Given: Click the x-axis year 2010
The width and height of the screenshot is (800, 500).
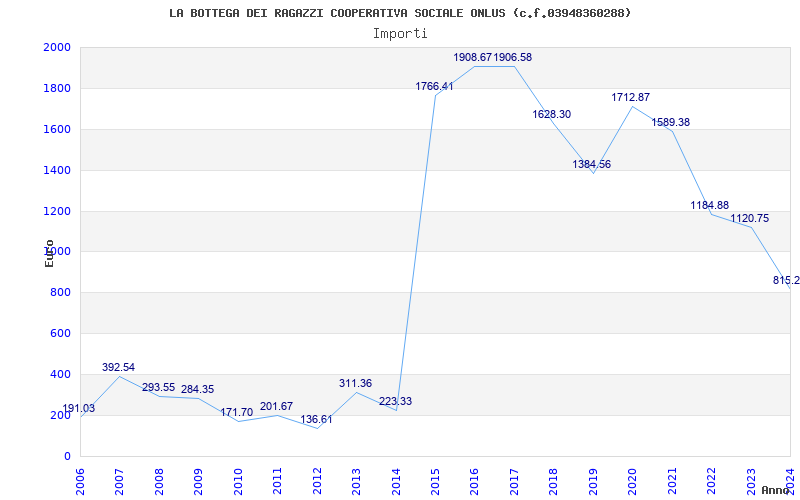Looking at the screenshot, I should (x=237, y=481).
